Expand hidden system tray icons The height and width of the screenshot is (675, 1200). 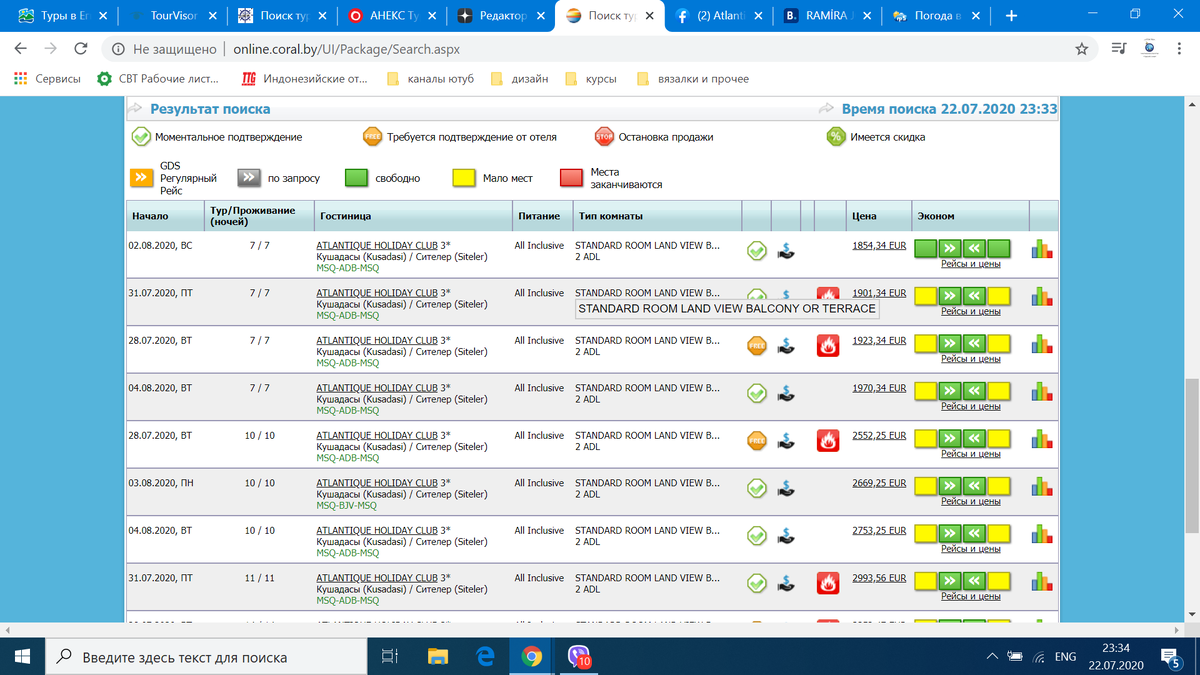coord(992,656)
